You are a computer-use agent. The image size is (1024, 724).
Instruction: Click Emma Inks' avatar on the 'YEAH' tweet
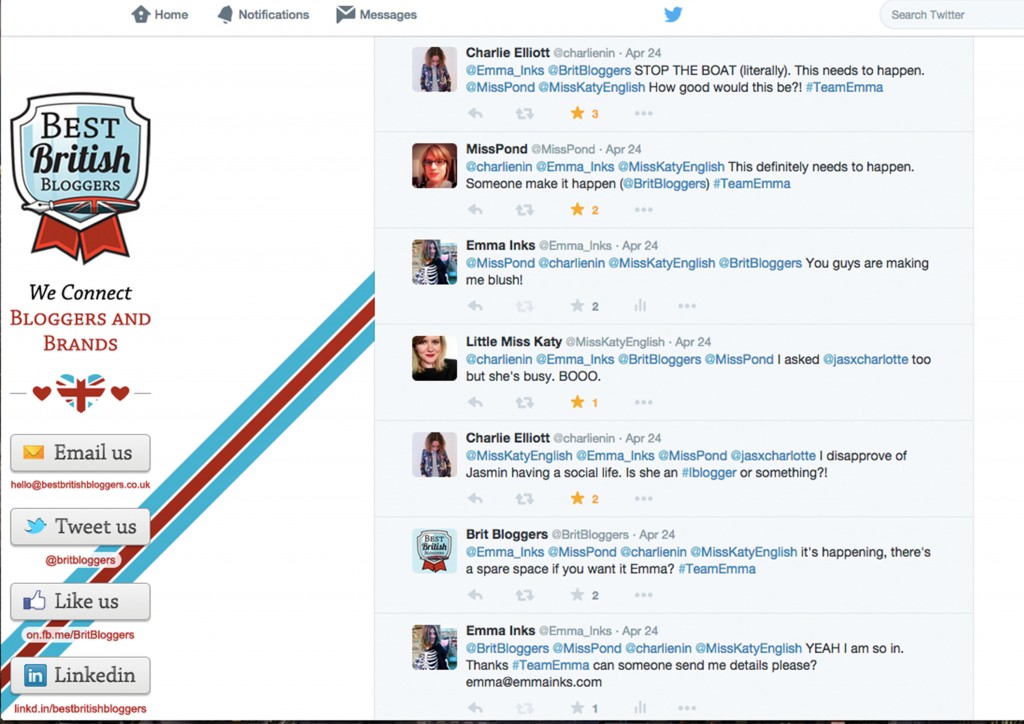434,647
